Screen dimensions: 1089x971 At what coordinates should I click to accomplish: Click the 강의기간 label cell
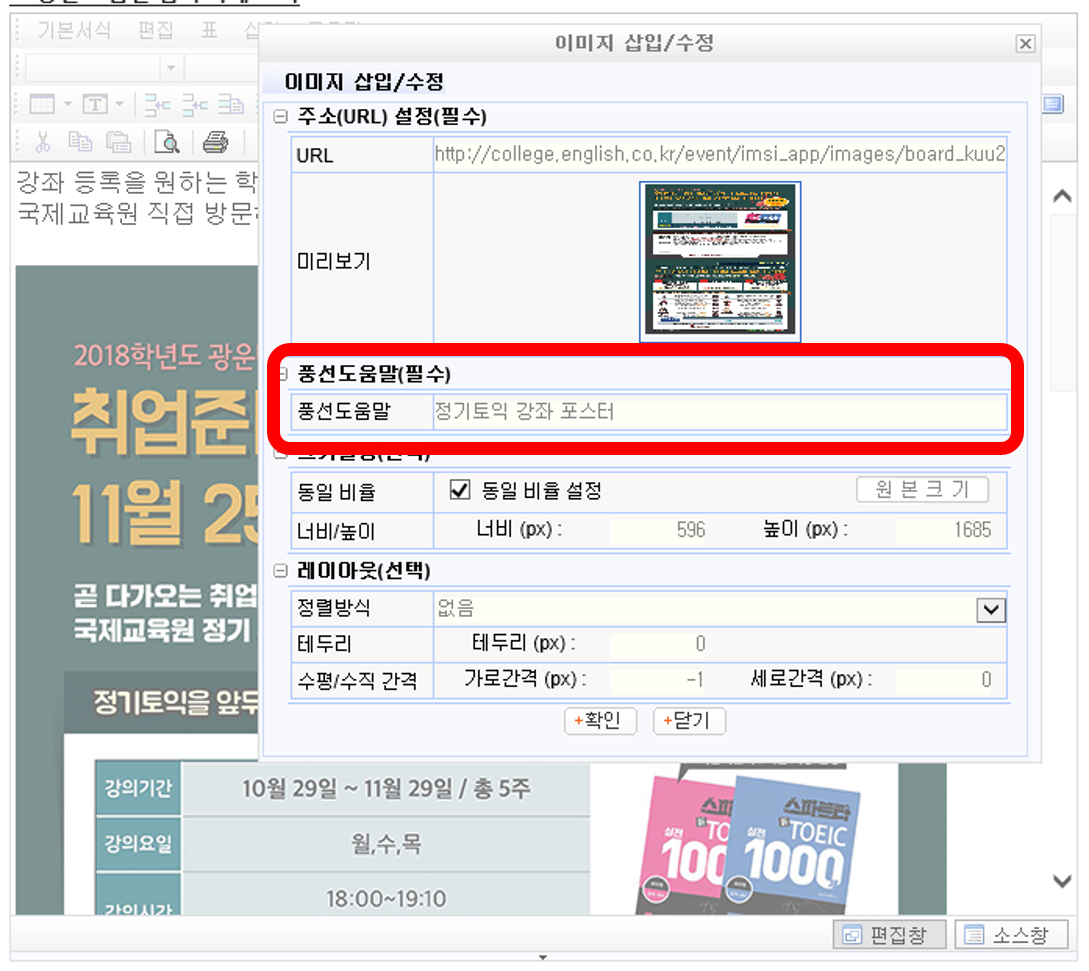point(138,788)
